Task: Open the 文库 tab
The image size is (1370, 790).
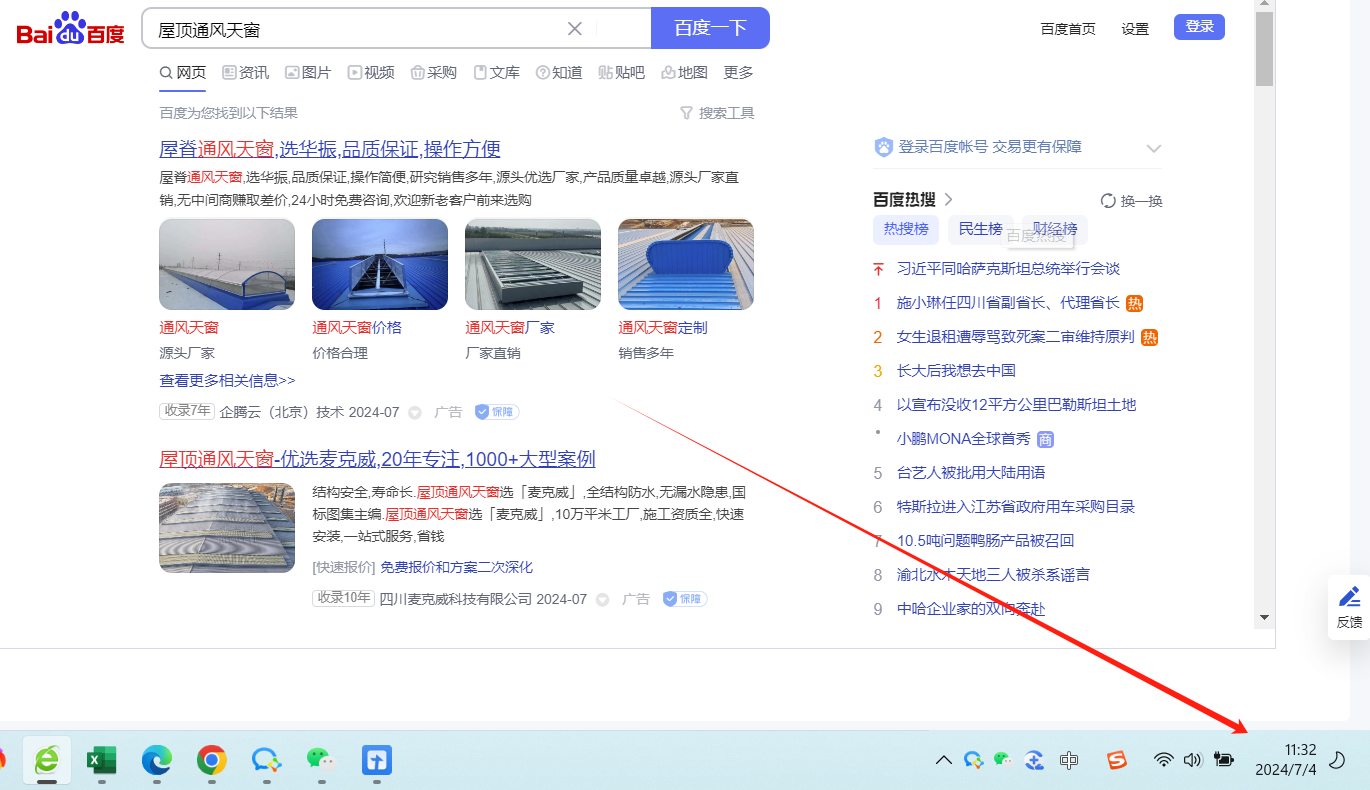Action: pyautogui.click(x=496, y=72)
